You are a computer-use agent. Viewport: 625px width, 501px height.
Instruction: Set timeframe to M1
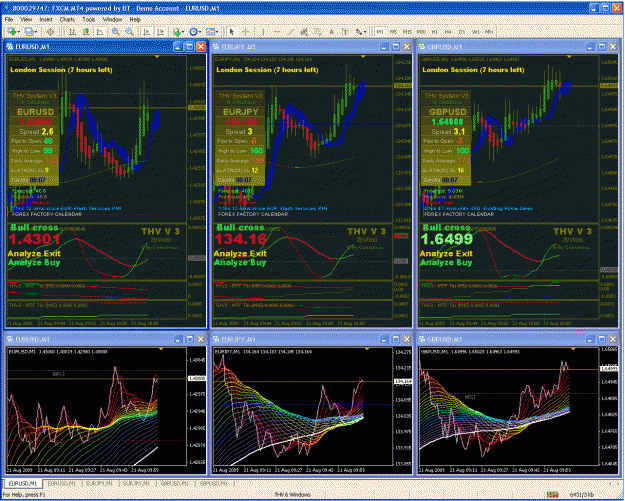click(x=379, y=32)
